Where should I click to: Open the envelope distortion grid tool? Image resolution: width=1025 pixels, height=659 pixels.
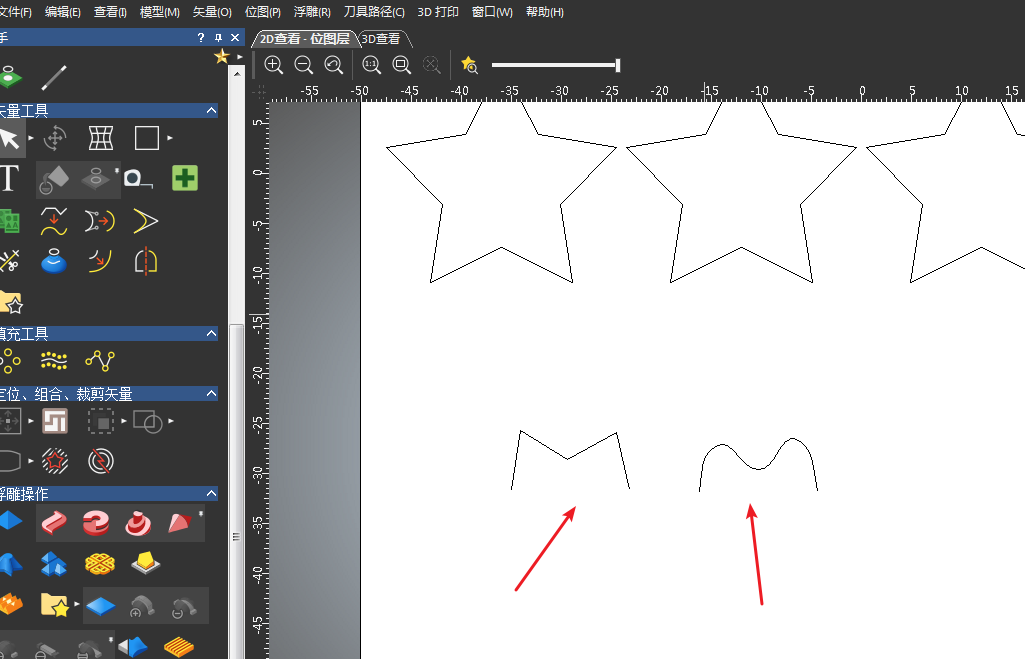101,139
